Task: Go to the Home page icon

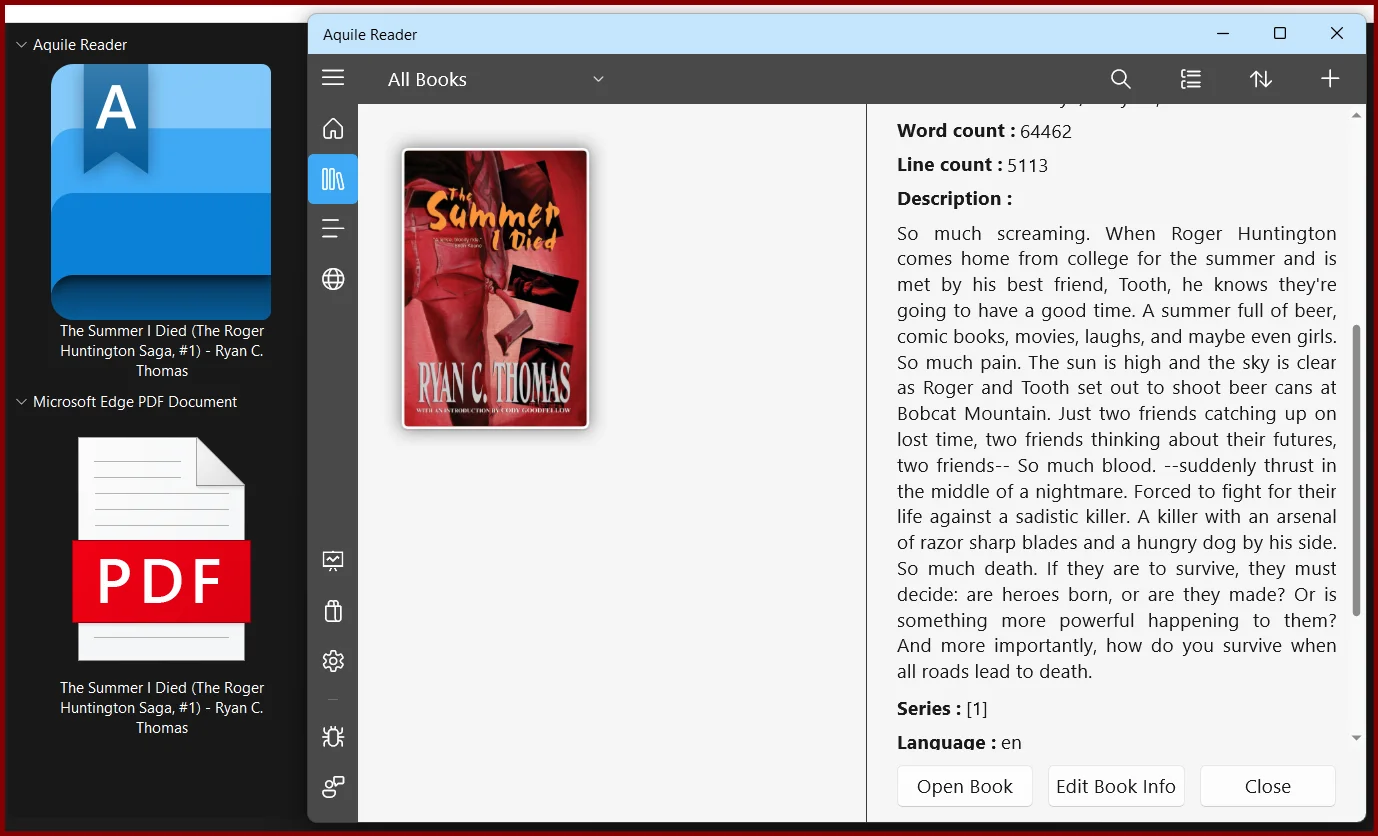Action: coord(333,129)
